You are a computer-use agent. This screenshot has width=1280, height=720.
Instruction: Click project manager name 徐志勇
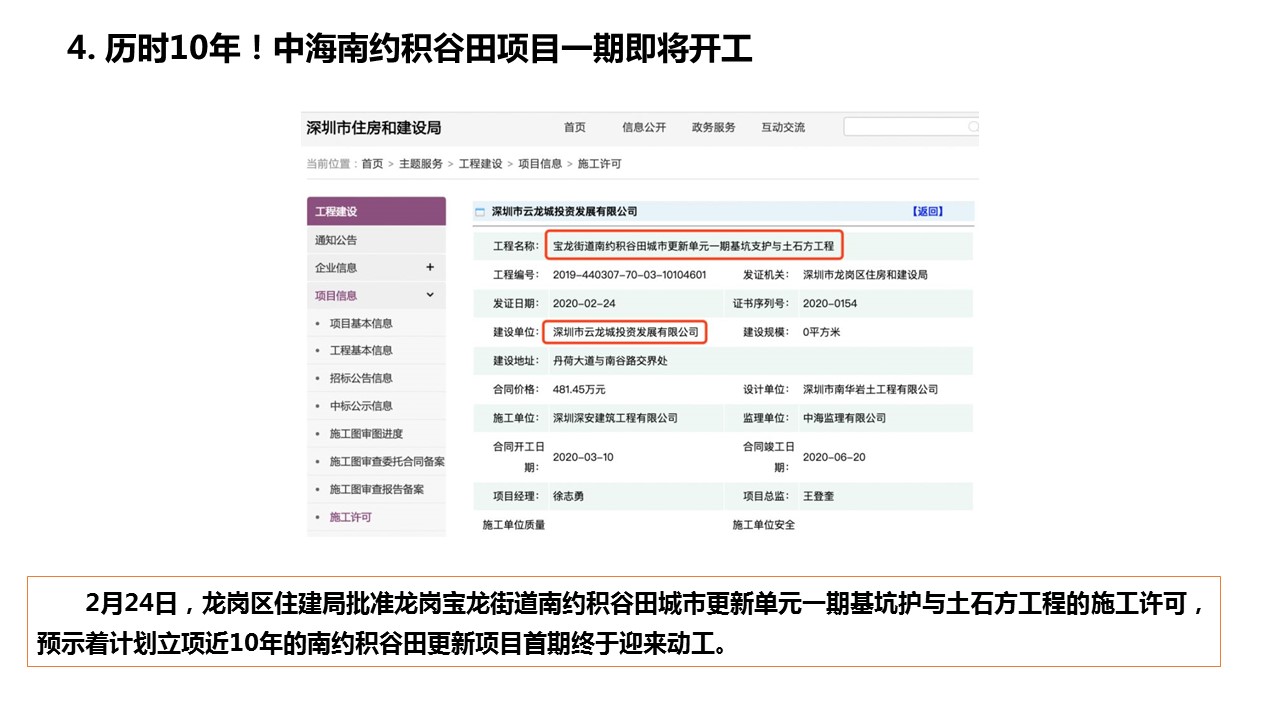point(568,495)
